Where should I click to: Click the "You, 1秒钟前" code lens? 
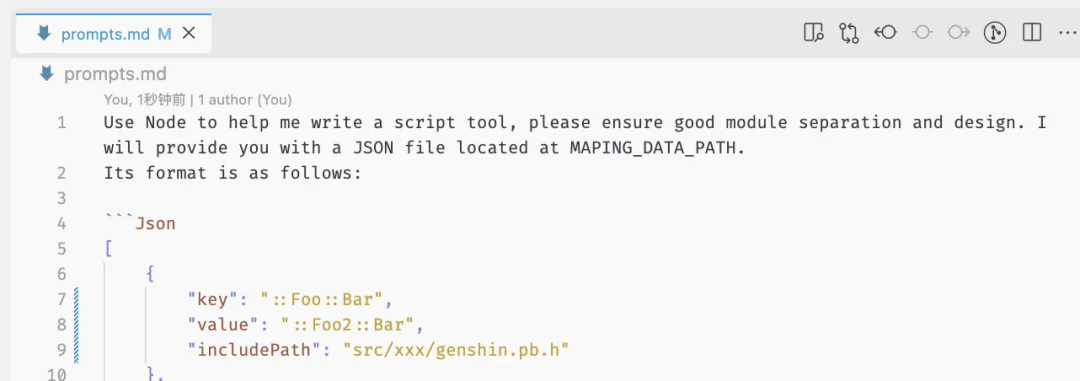(145, 100)
